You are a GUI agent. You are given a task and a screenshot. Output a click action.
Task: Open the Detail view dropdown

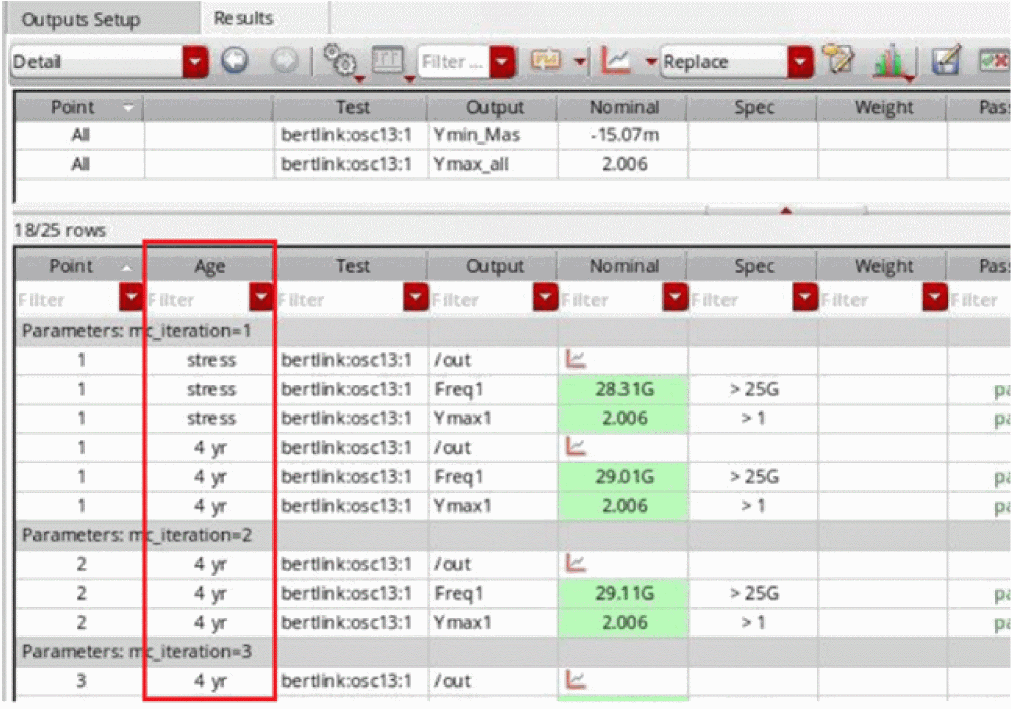(195, 62)
